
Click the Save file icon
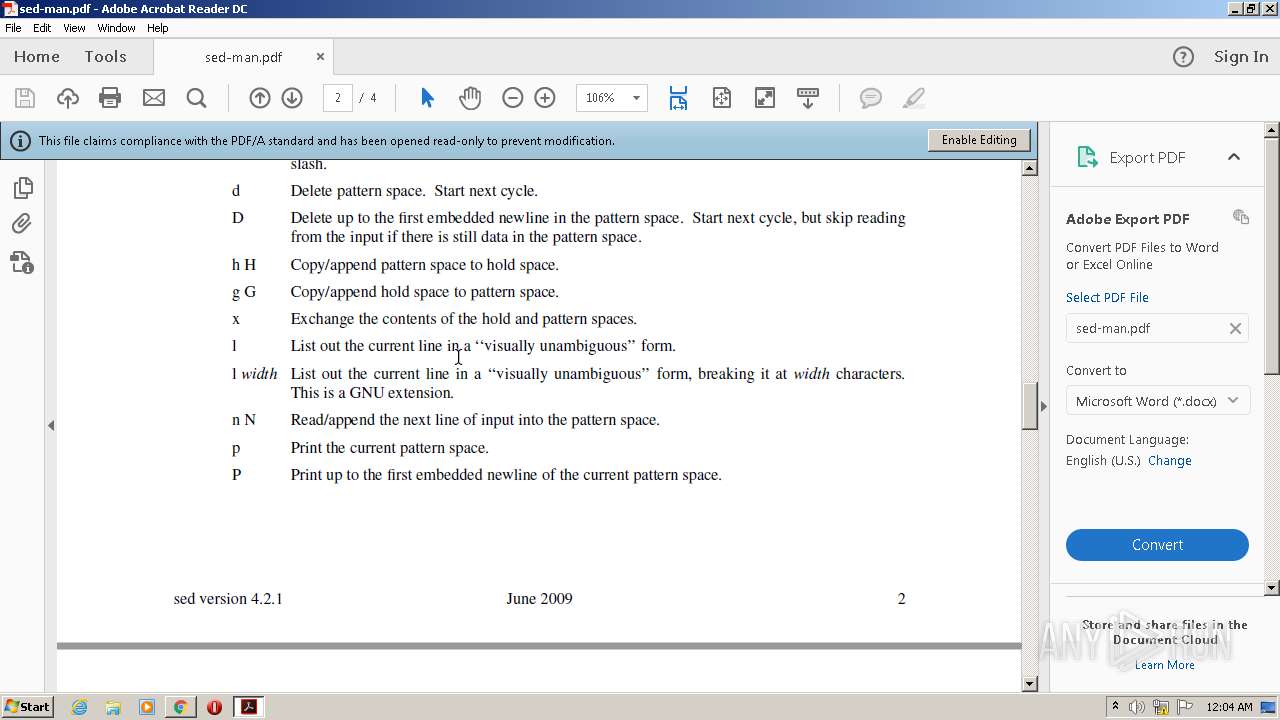[x=25, y=98]
